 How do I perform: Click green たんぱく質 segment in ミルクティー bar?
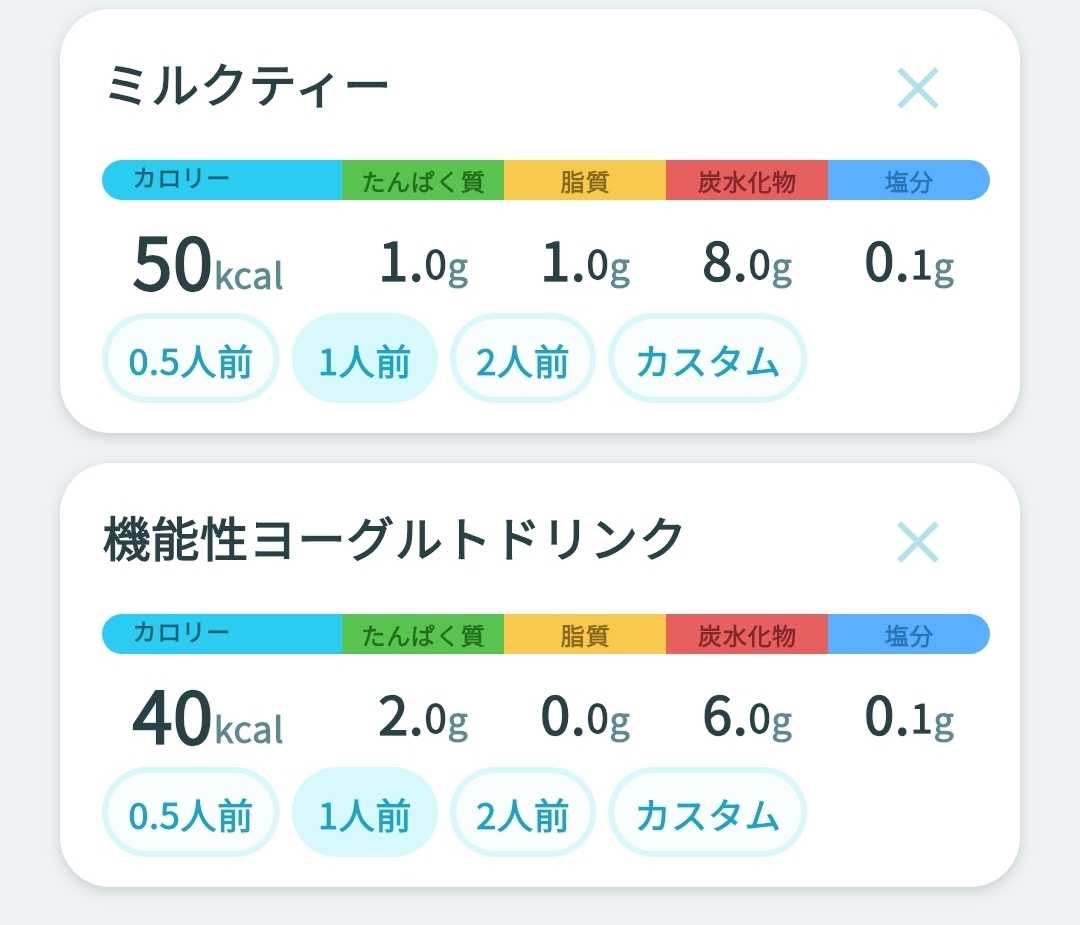pos(423,180)
